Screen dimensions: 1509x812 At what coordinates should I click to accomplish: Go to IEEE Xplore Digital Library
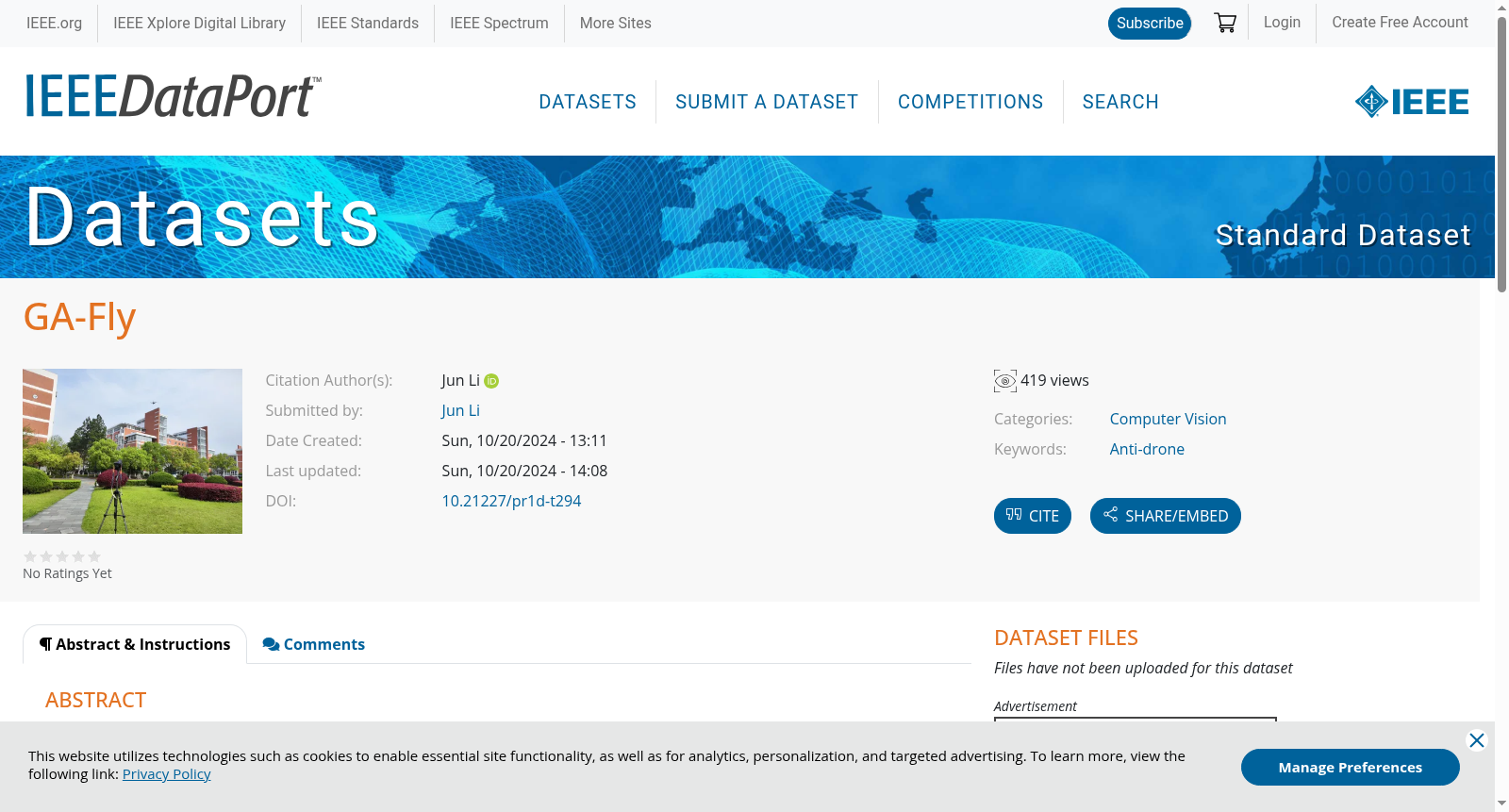pos(200,24)
